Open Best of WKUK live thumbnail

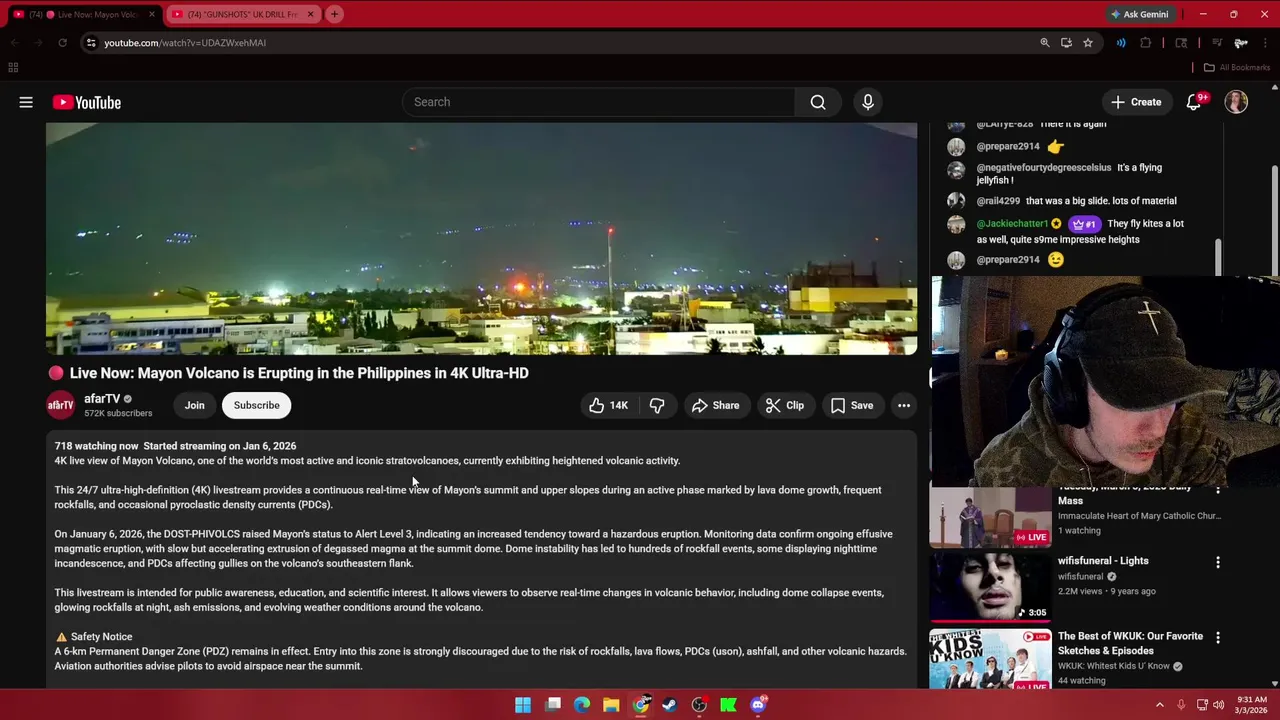[x=990, y=658]
